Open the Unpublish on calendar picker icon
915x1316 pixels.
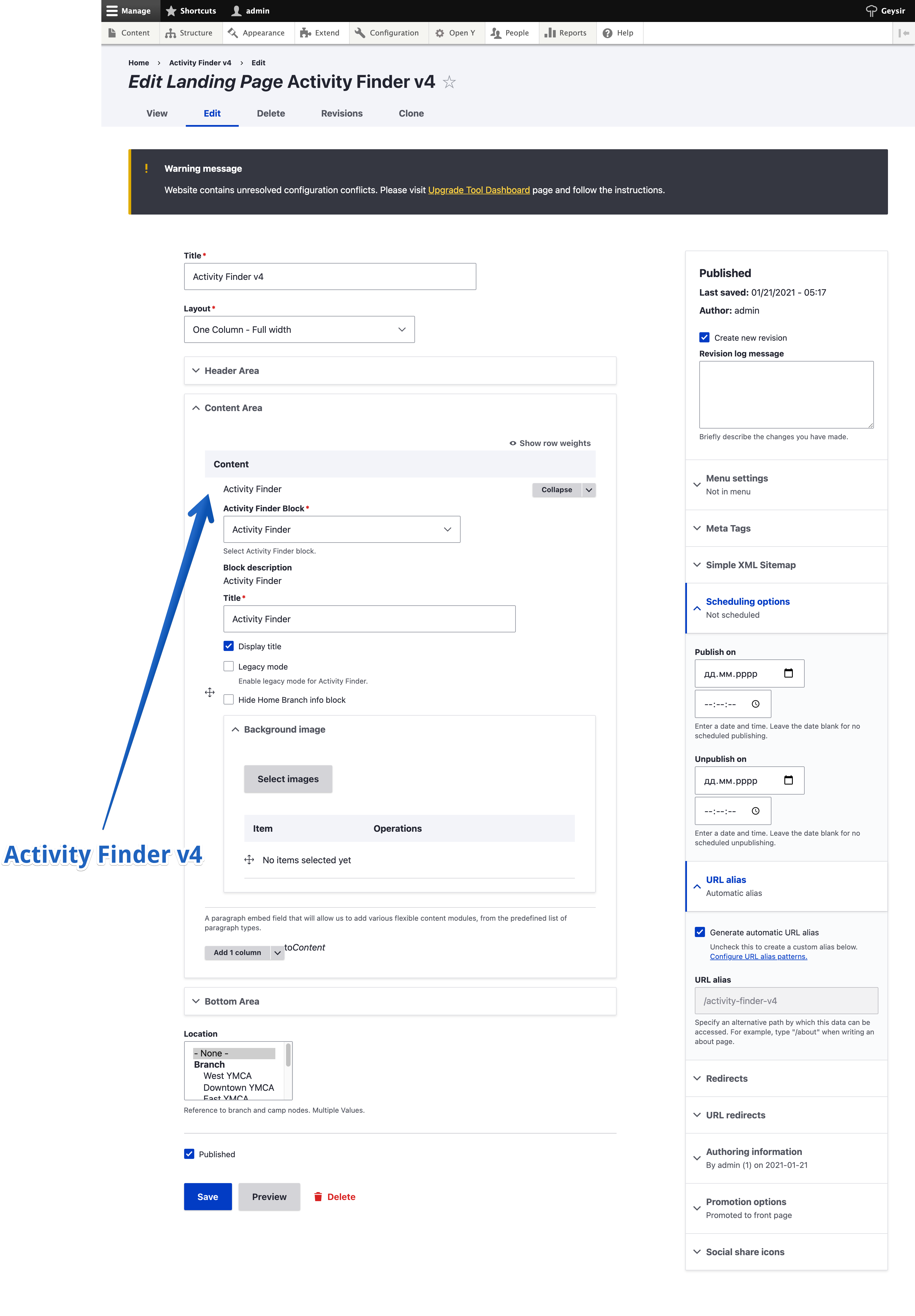(788, 780)
